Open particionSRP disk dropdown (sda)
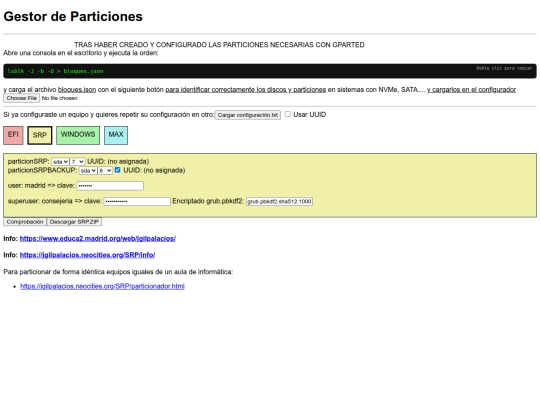Image resolution: width=540 pixels, height=405 pixels. pos(60,162)
